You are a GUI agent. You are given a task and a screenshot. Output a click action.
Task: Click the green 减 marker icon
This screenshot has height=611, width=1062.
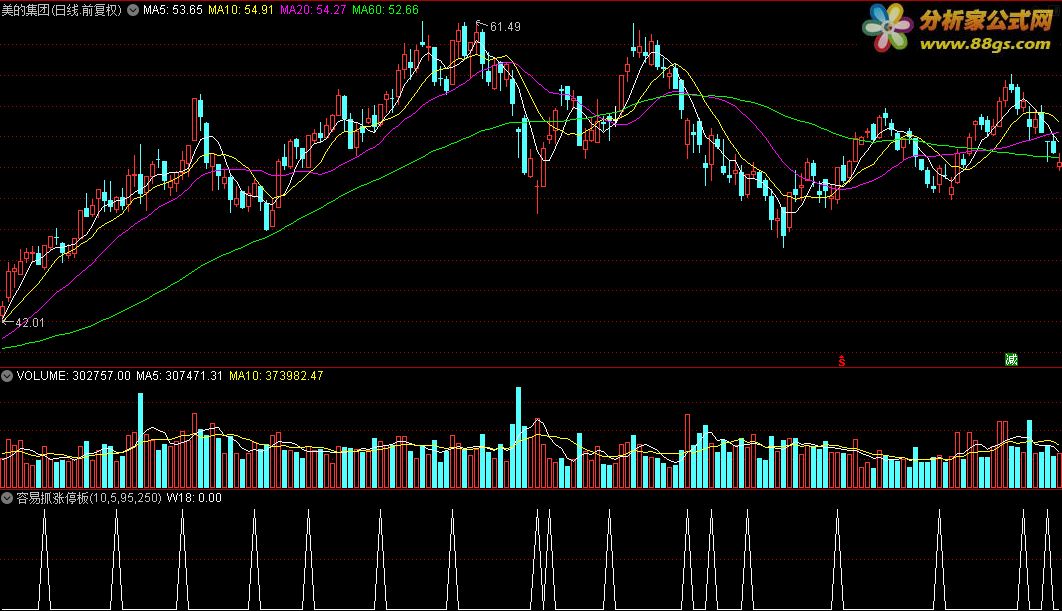tap(1011, 360)
